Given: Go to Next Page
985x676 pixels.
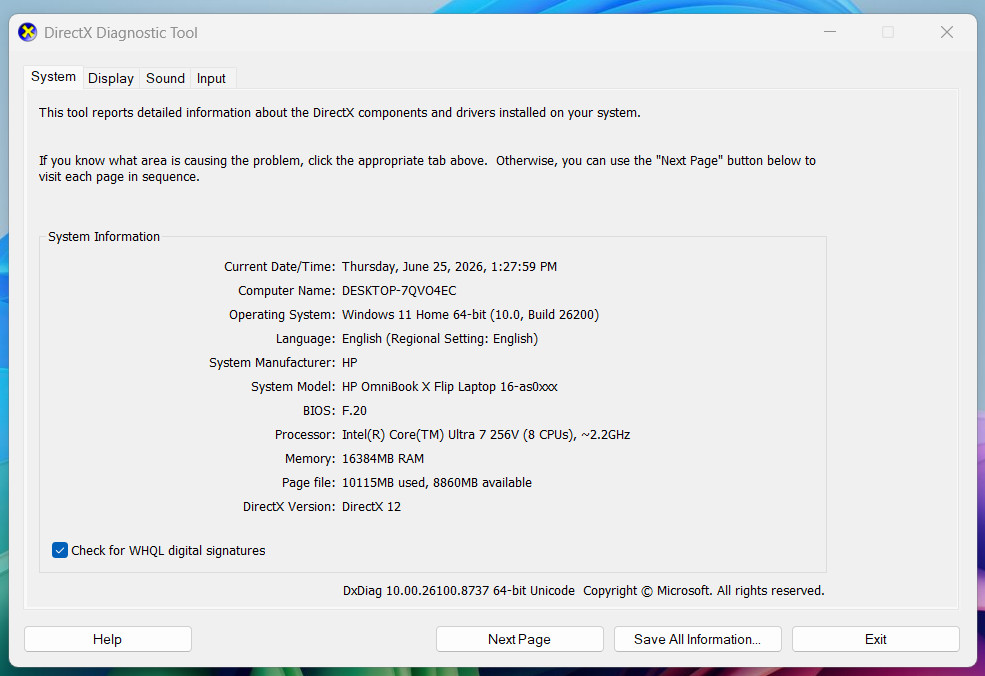Looking at the screenshot, I should pyautogui.click(x=520, y=639).
